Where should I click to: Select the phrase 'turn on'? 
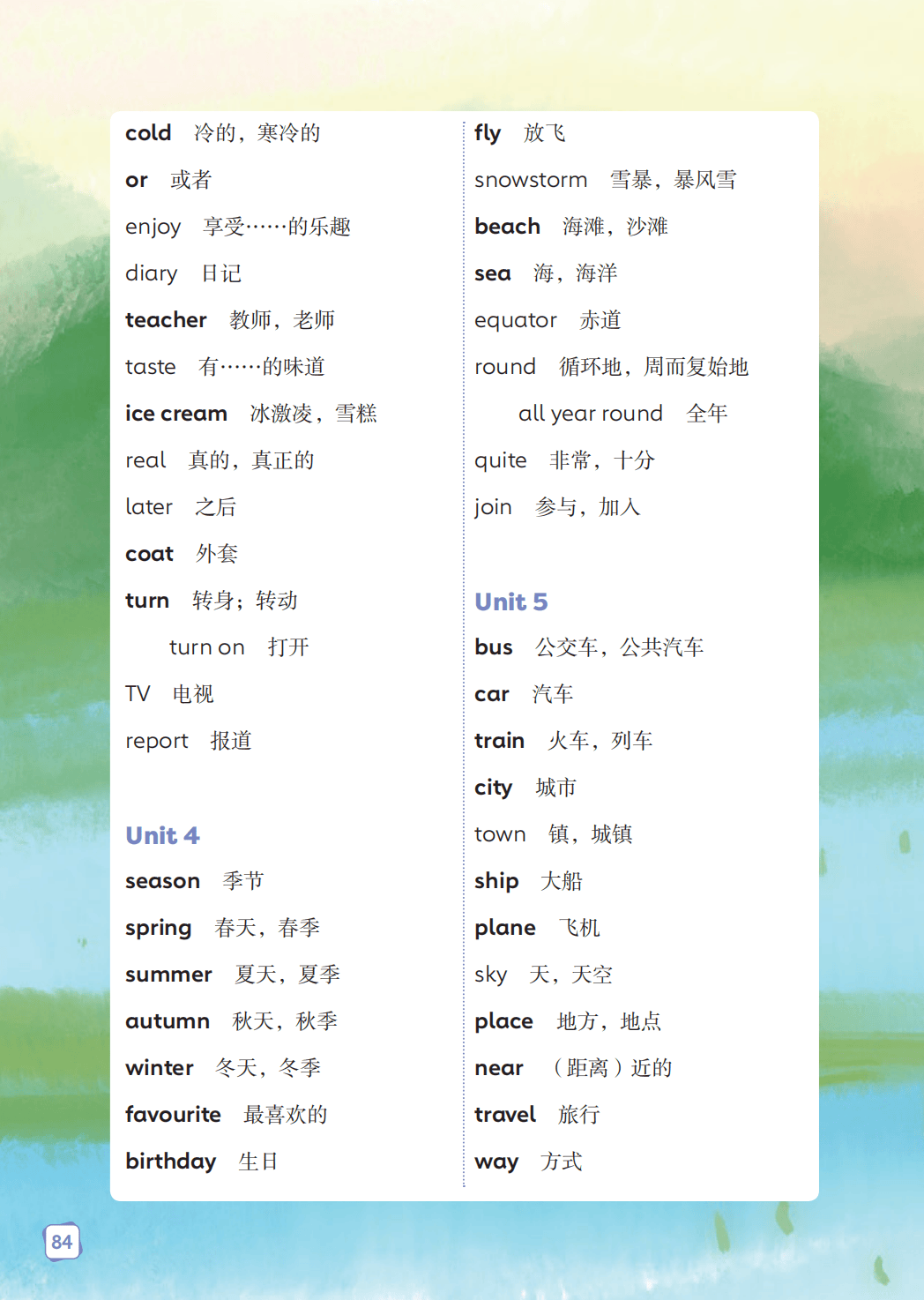(x=206, y=647)
